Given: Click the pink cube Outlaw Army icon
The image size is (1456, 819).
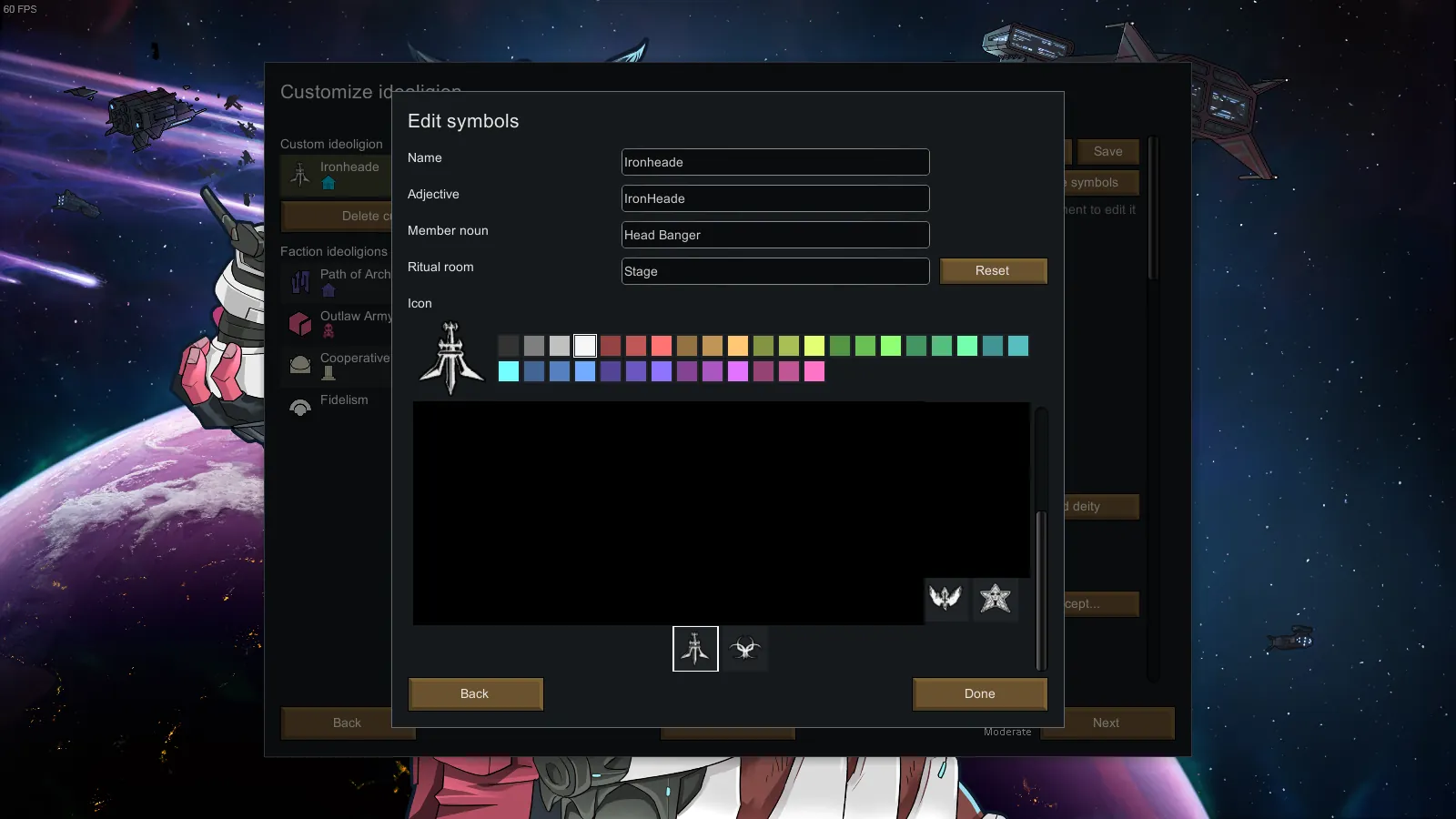Looking at the screenshot, I should 300,323.
